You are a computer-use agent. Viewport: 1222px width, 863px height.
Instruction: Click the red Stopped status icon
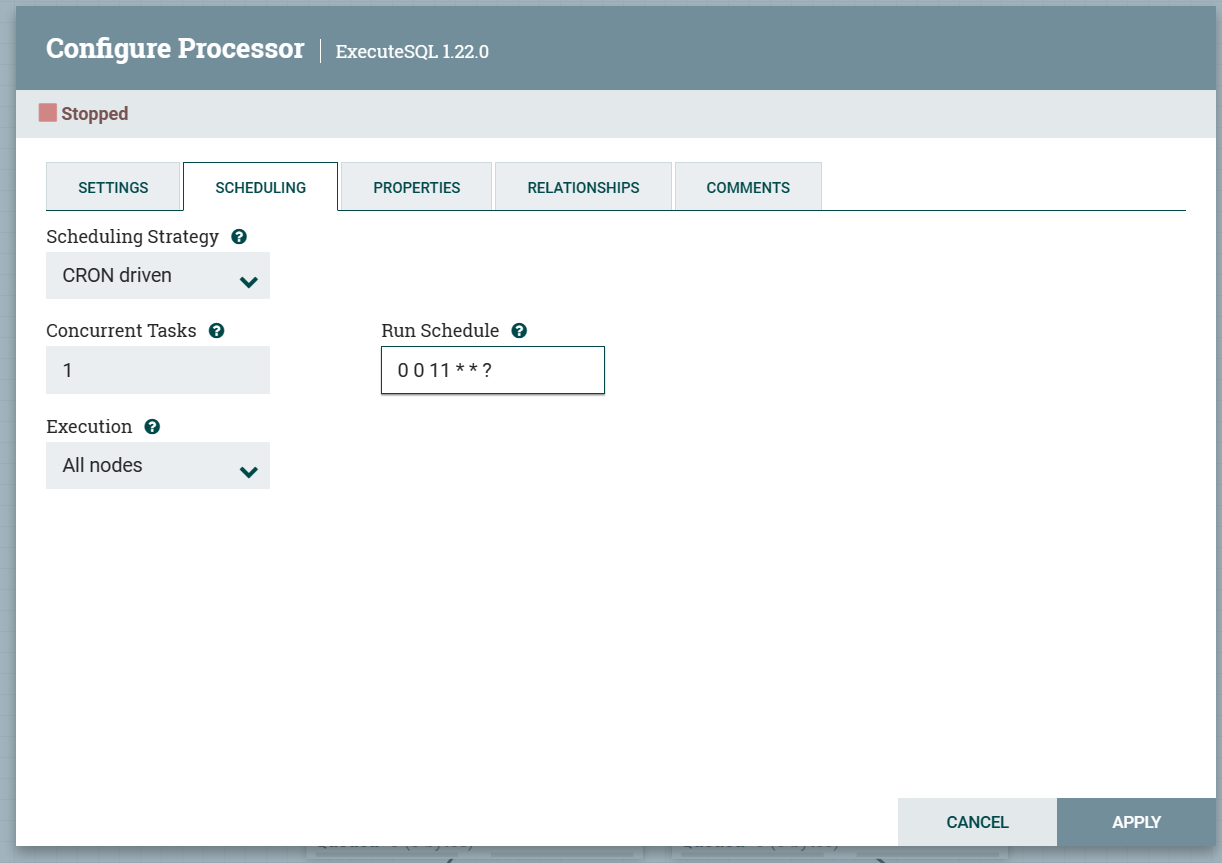coord(48,113)
